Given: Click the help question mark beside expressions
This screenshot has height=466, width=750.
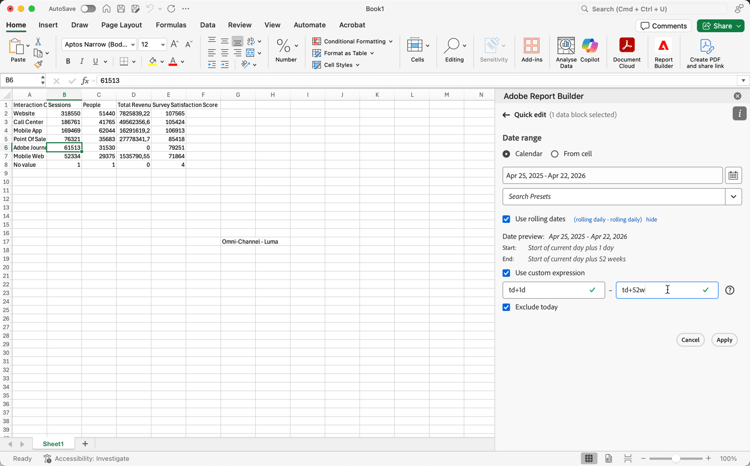Looking at the screenshot, I should point(729,290).
